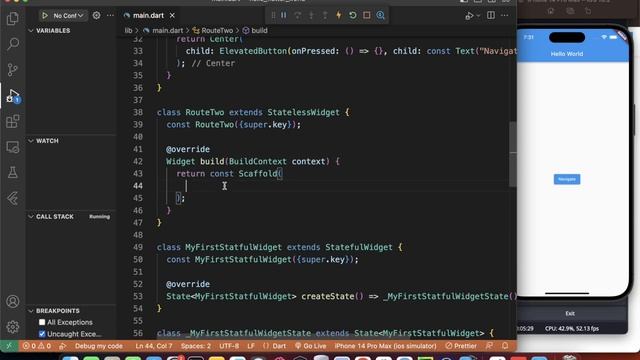The image size is (640, 360).
Task: Start debugging with the green play icon
Action: point(45,16)
